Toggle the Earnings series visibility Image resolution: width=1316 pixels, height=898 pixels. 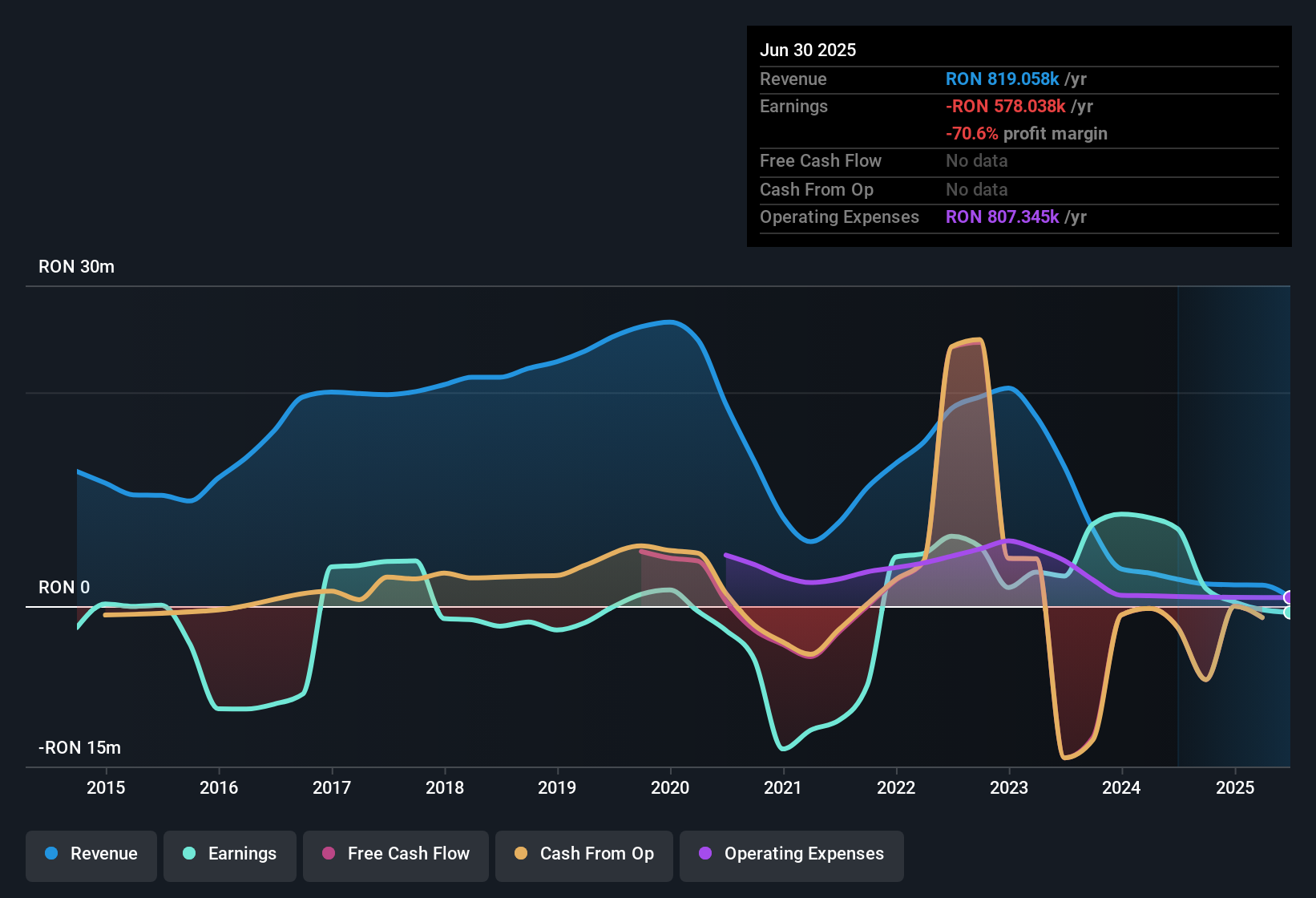[x=230, y=854]
